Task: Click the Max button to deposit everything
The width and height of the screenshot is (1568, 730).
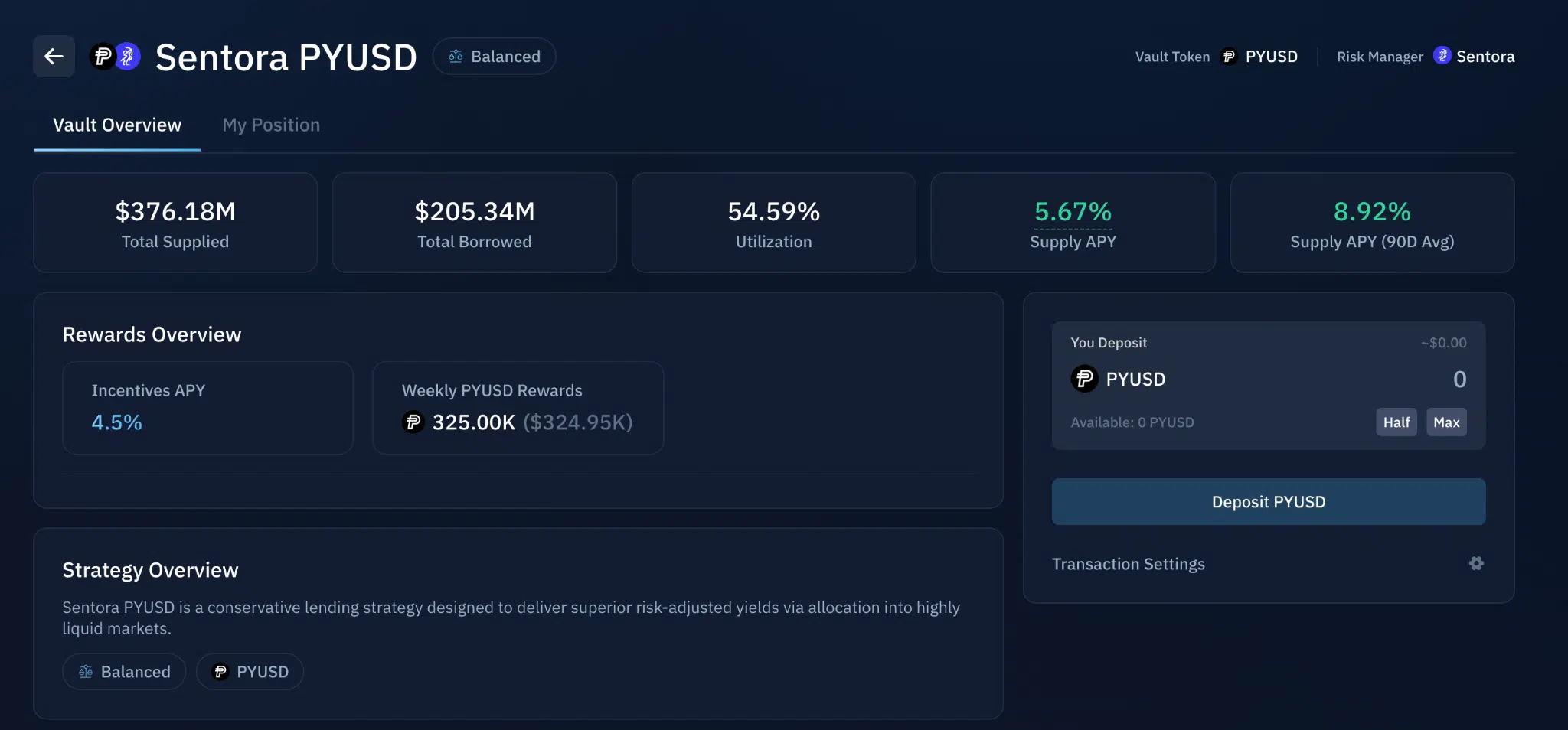Action: [1445, 422]
